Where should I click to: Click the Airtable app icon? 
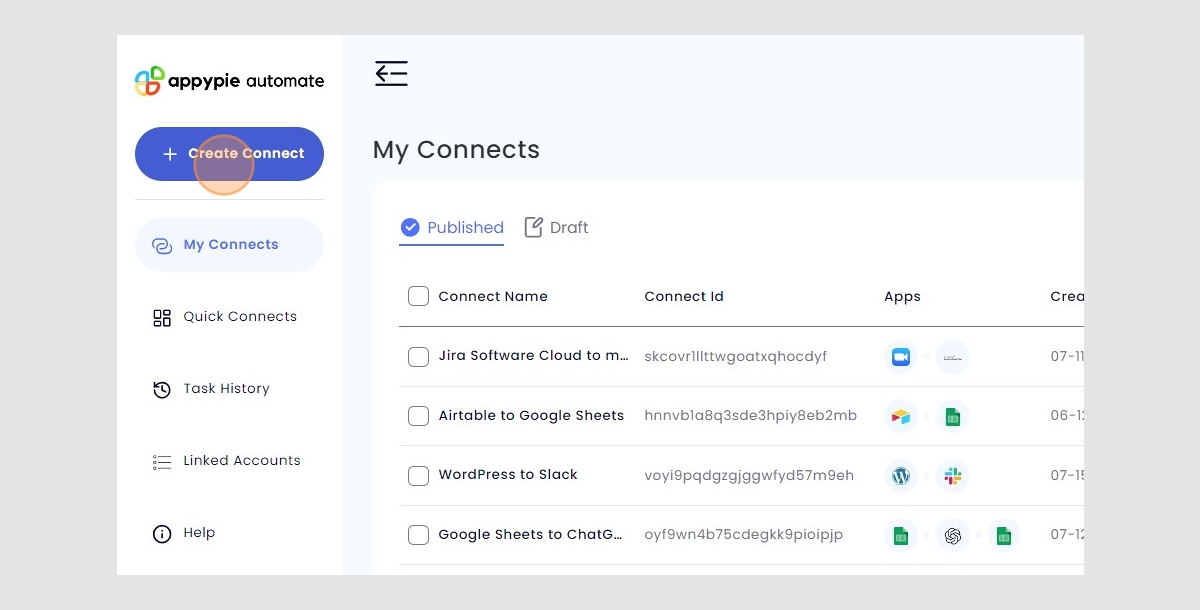click(901, 417)
